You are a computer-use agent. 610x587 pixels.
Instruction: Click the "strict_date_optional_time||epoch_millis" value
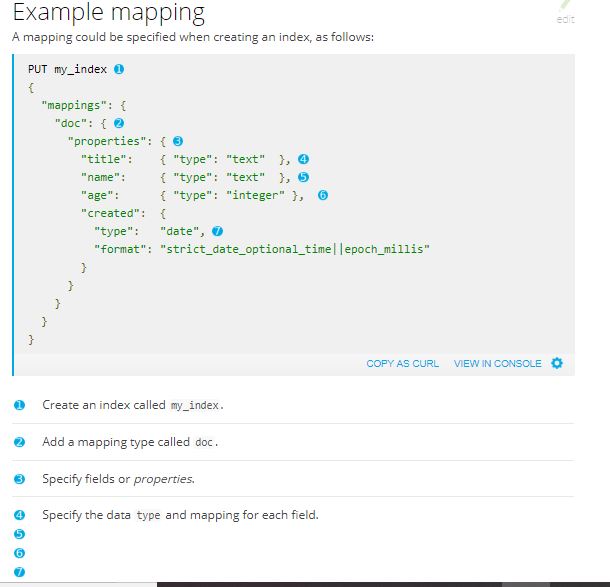coord(295,249)
